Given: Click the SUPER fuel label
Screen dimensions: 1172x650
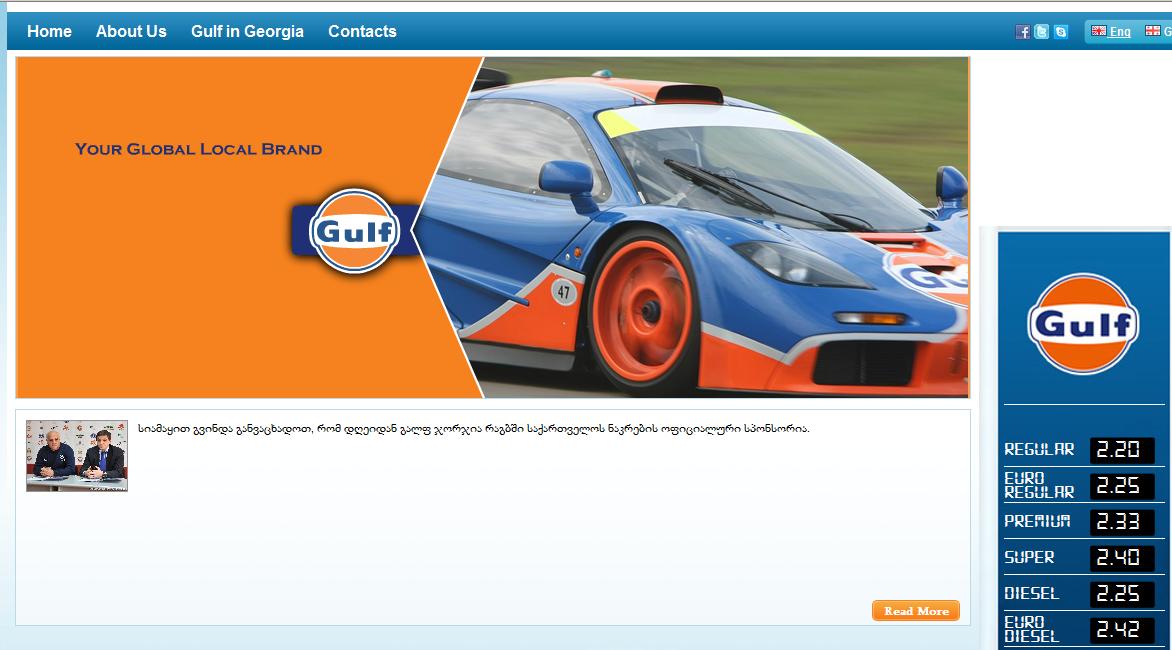Looking at the screenshot, I should click(x=1029, y=557).
